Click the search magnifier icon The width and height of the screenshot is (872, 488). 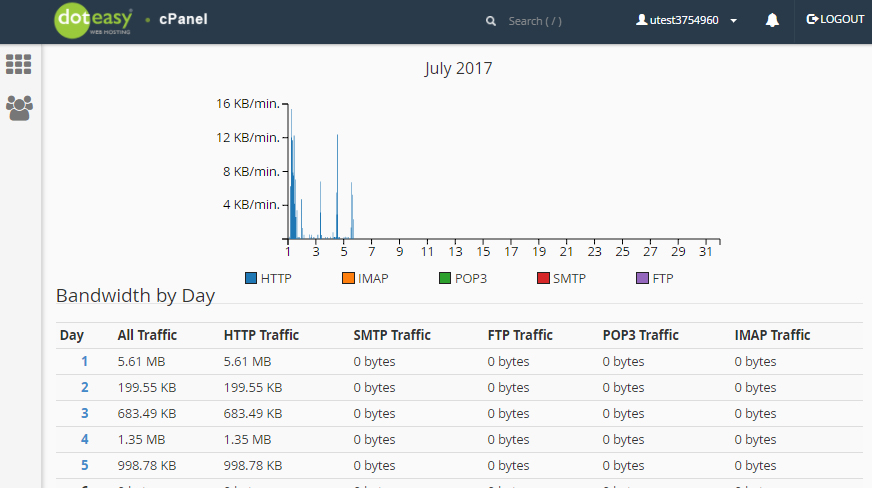point(490,21)
